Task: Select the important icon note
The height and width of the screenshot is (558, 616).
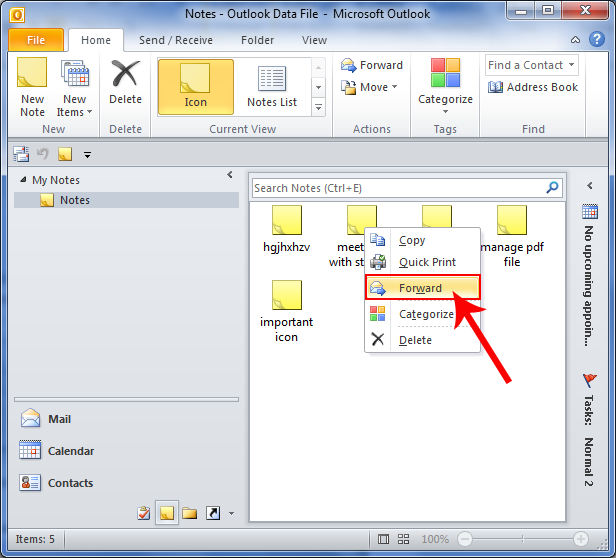Action: (x=286, y=312)
